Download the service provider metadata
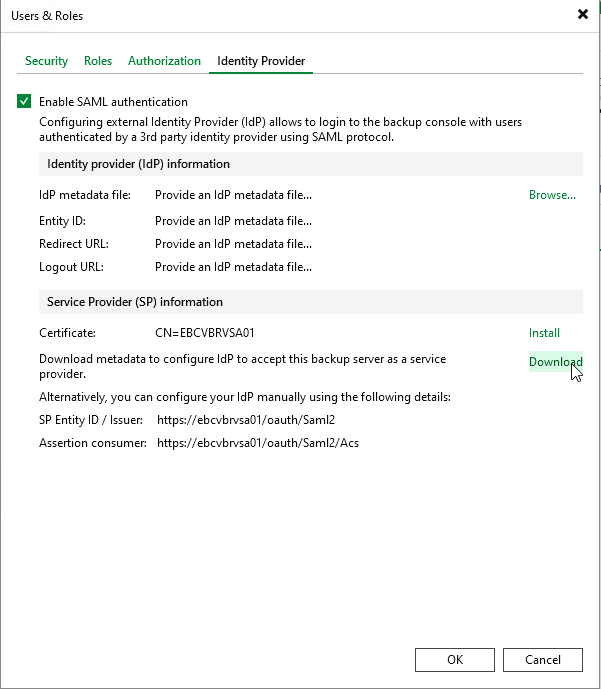 pyautogui.click(x=554, y=362)
